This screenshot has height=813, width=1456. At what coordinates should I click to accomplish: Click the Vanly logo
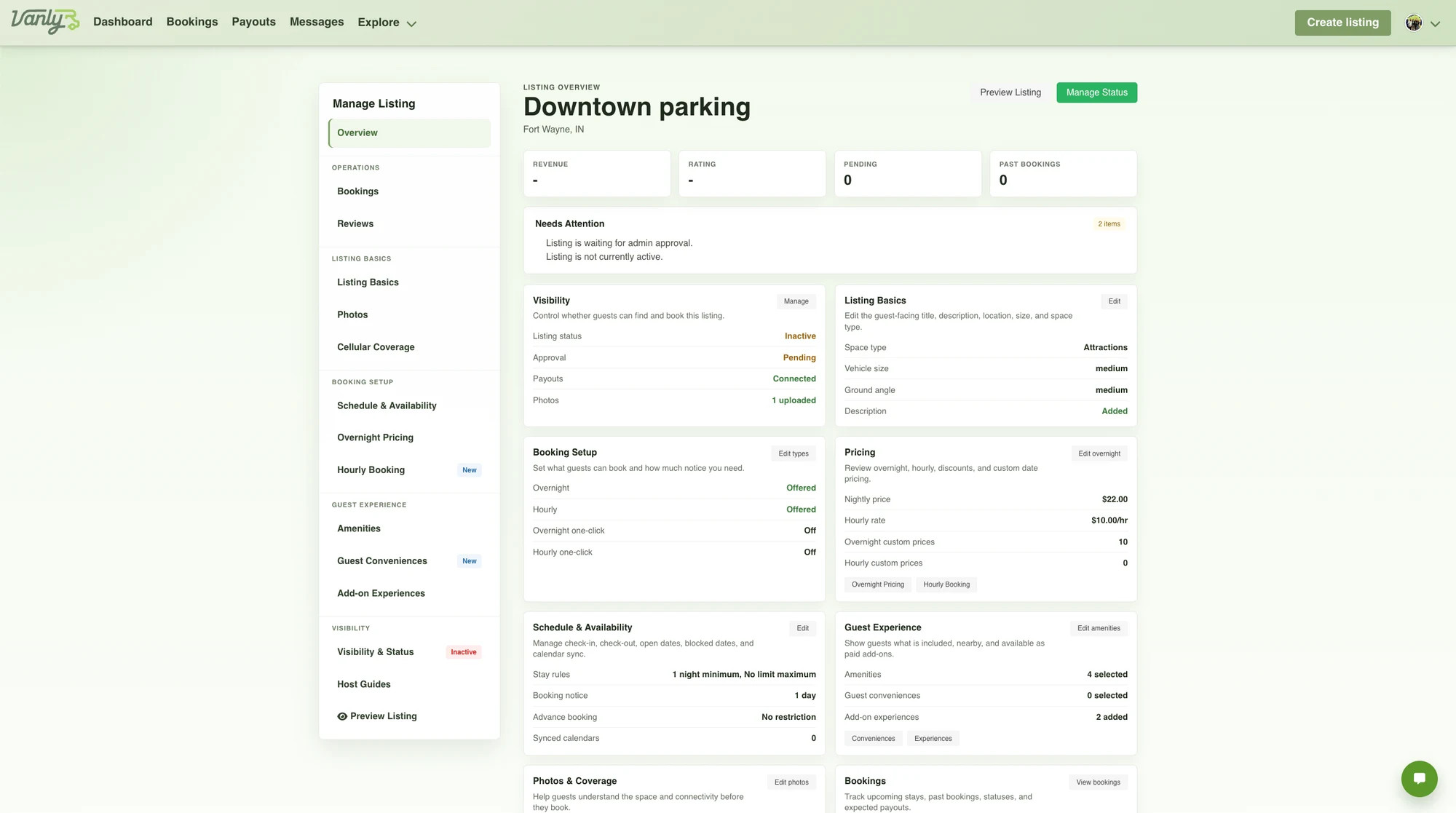45,21
